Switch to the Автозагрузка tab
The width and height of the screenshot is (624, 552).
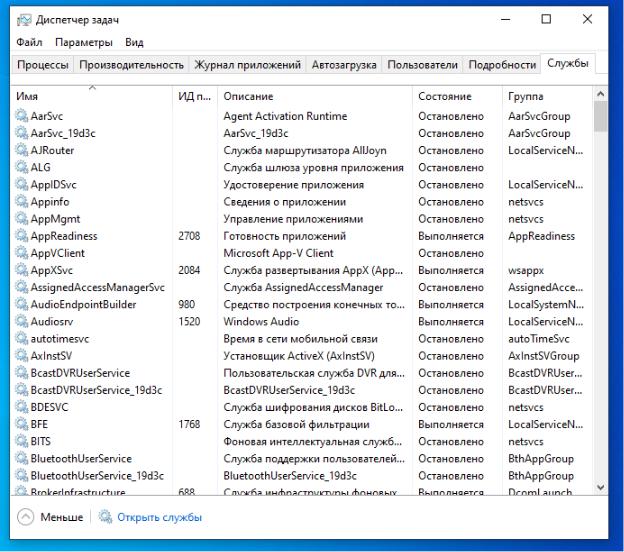344,64
